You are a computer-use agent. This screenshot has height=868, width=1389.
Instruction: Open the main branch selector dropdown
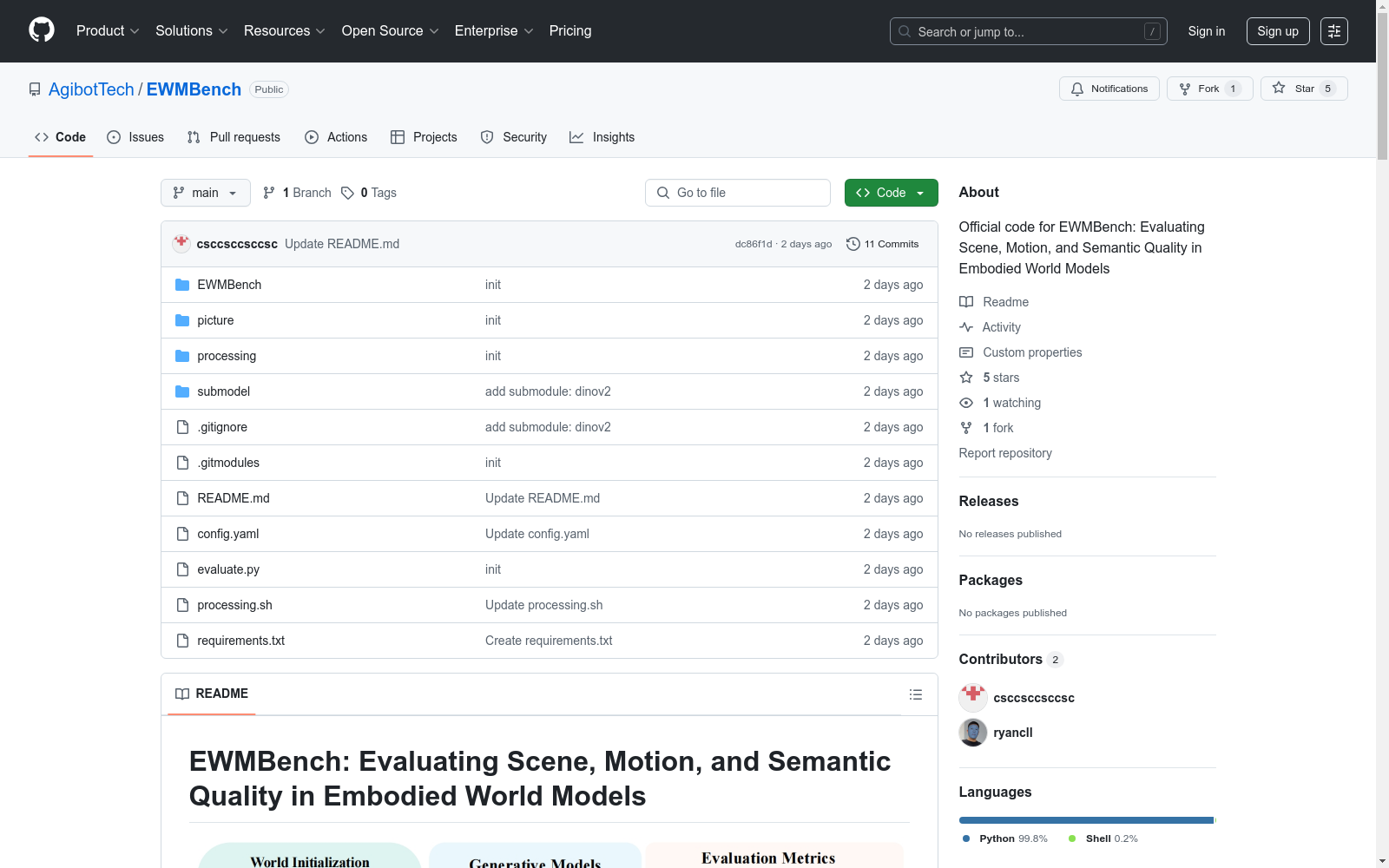[206, 193]
